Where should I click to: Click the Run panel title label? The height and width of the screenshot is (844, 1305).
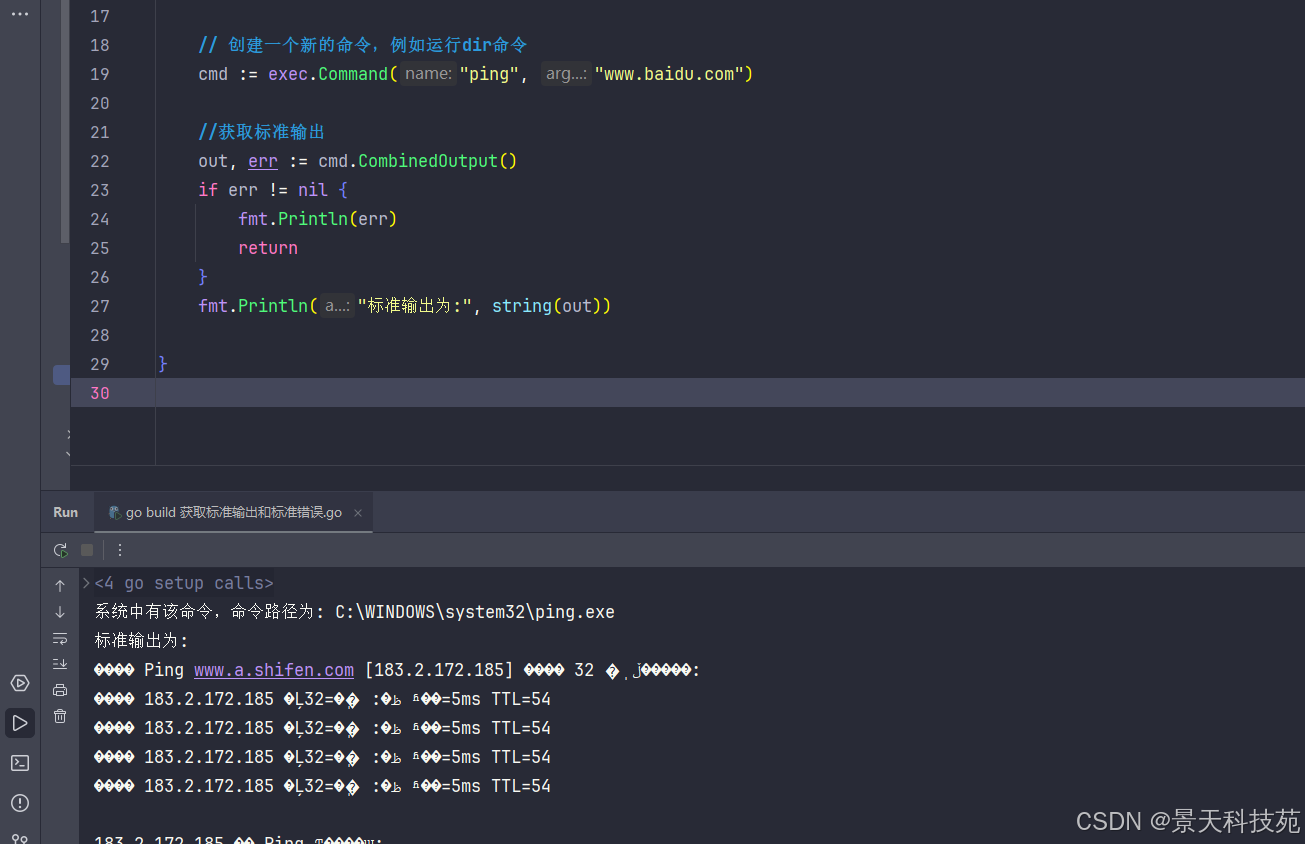point(66,512)
